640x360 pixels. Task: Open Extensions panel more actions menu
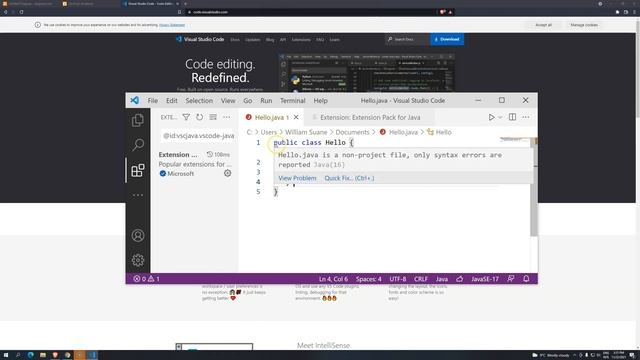click(227, 117)
